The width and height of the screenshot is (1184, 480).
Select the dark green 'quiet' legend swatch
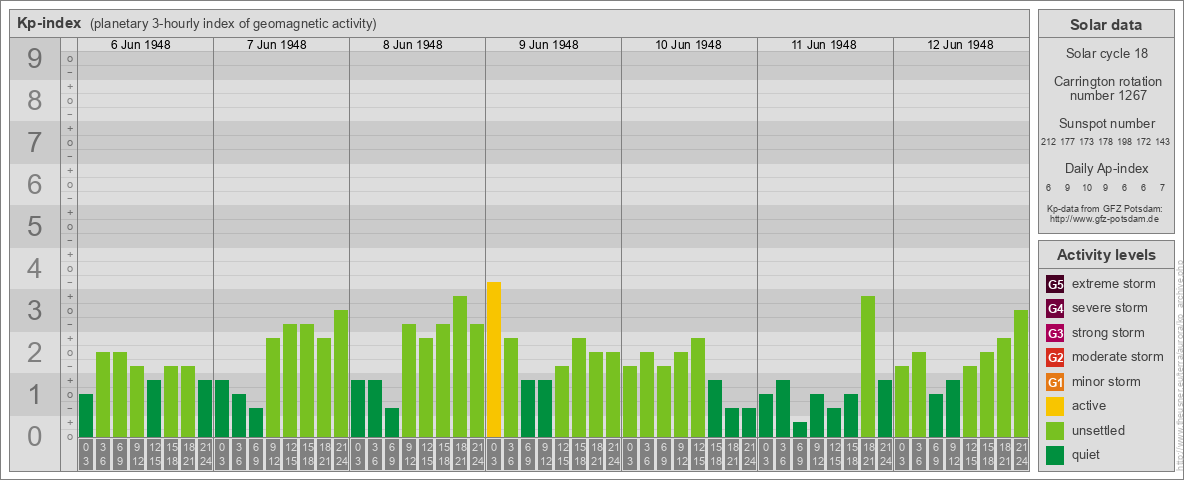pyautogui.click(x=1055, y=454)
